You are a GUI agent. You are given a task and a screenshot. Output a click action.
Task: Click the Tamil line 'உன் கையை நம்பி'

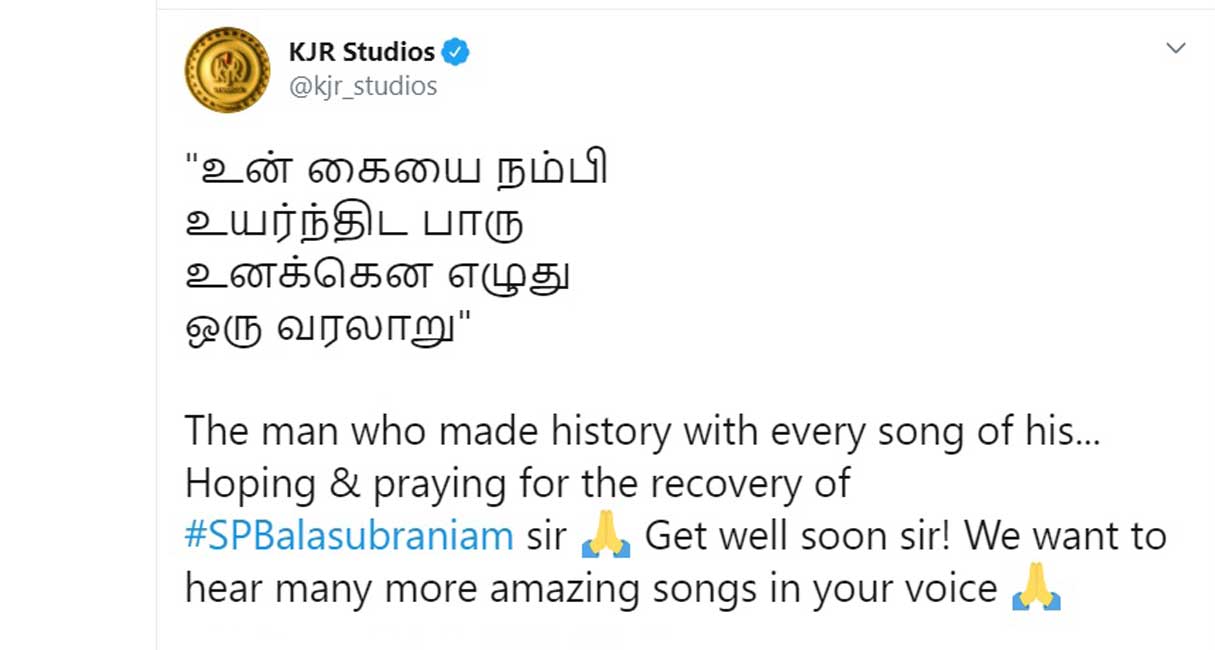397,169
